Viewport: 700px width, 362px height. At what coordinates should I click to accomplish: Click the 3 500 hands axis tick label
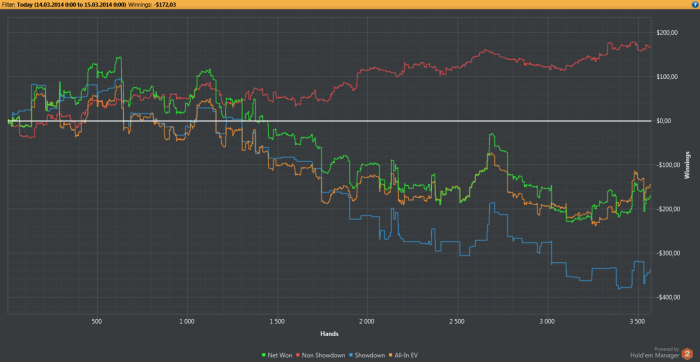pyautogui.click(x=637, y=321)
